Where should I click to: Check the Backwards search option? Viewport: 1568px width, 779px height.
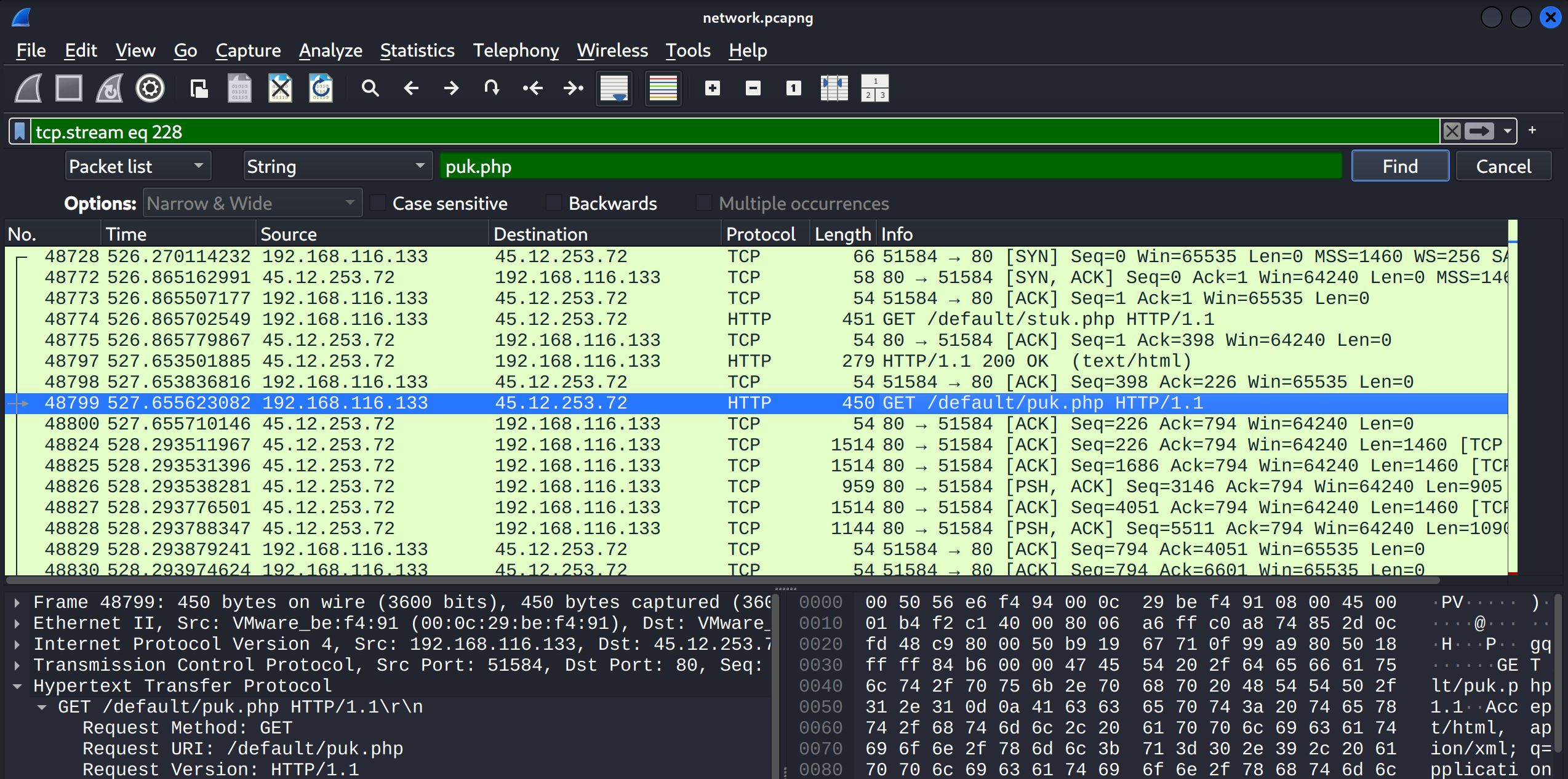click(x=553, y=202)
